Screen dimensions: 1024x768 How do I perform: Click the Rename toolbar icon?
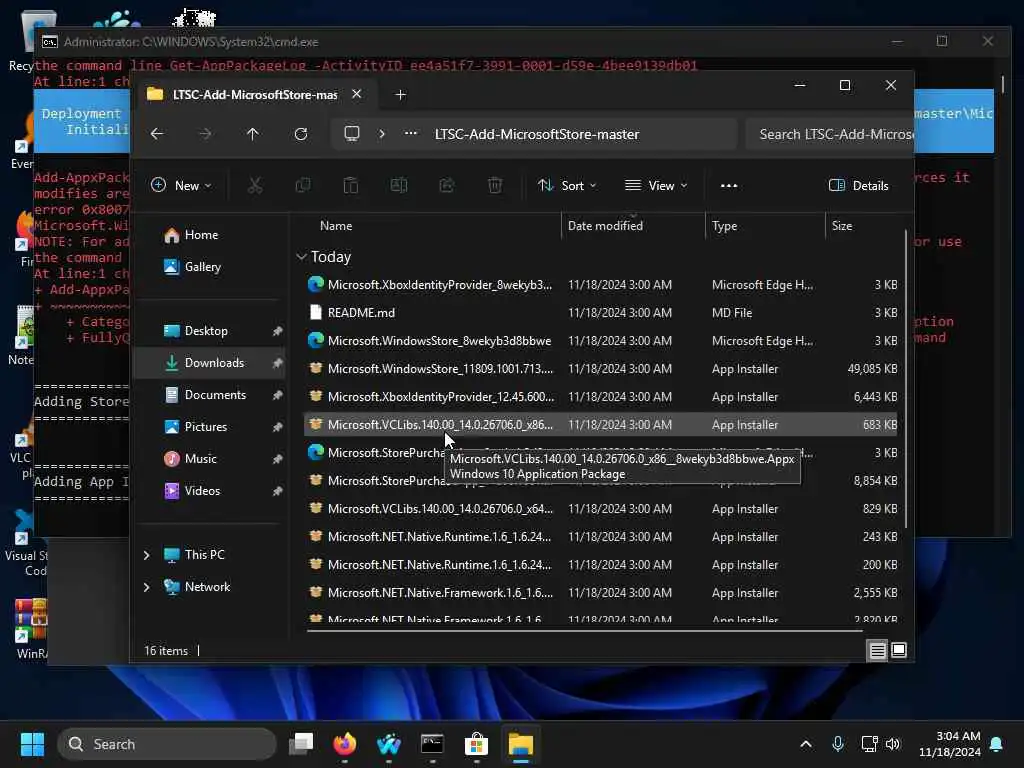398,185
